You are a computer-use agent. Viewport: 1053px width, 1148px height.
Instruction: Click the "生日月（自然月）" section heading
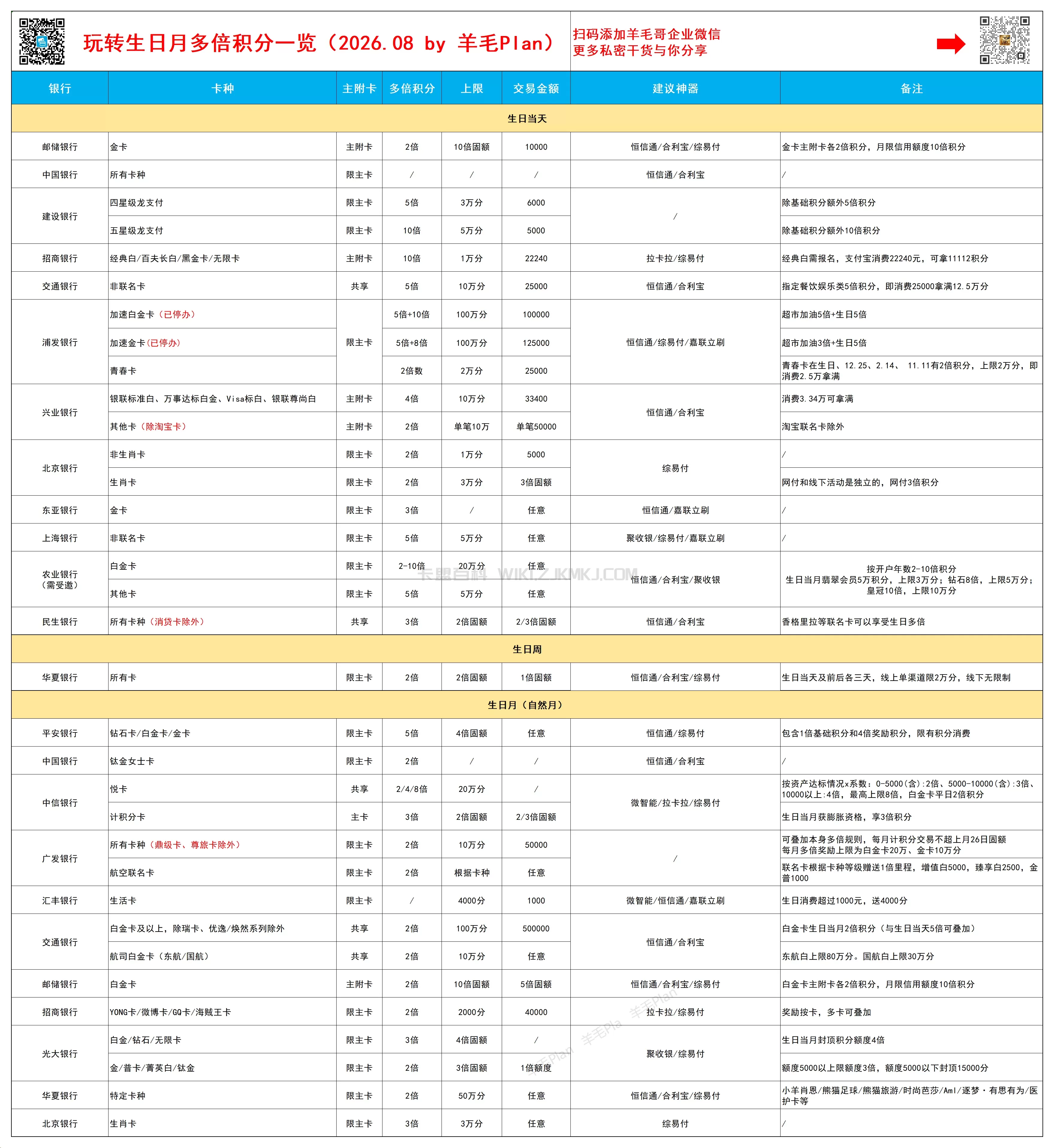527,705
